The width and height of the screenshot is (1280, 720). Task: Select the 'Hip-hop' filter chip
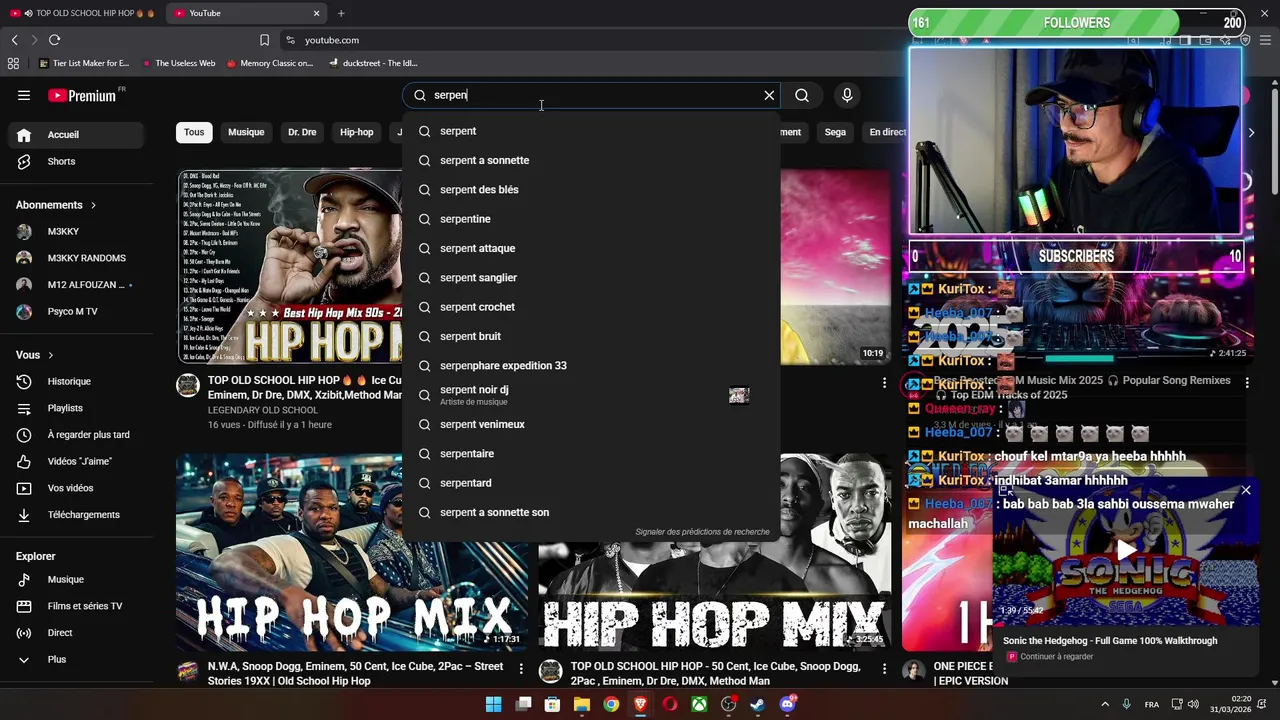(x=356, y=132)
